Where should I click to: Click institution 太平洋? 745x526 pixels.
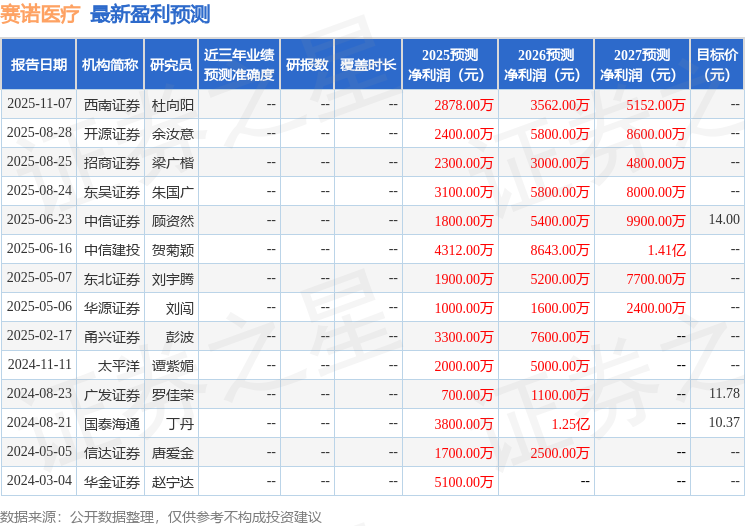tap(119, 366)
